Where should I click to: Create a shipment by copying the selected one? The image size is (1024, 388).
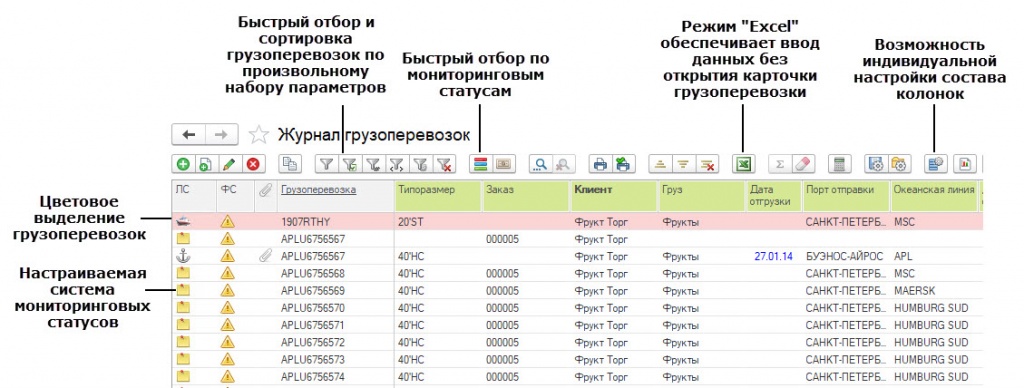[x=205, y=165]
